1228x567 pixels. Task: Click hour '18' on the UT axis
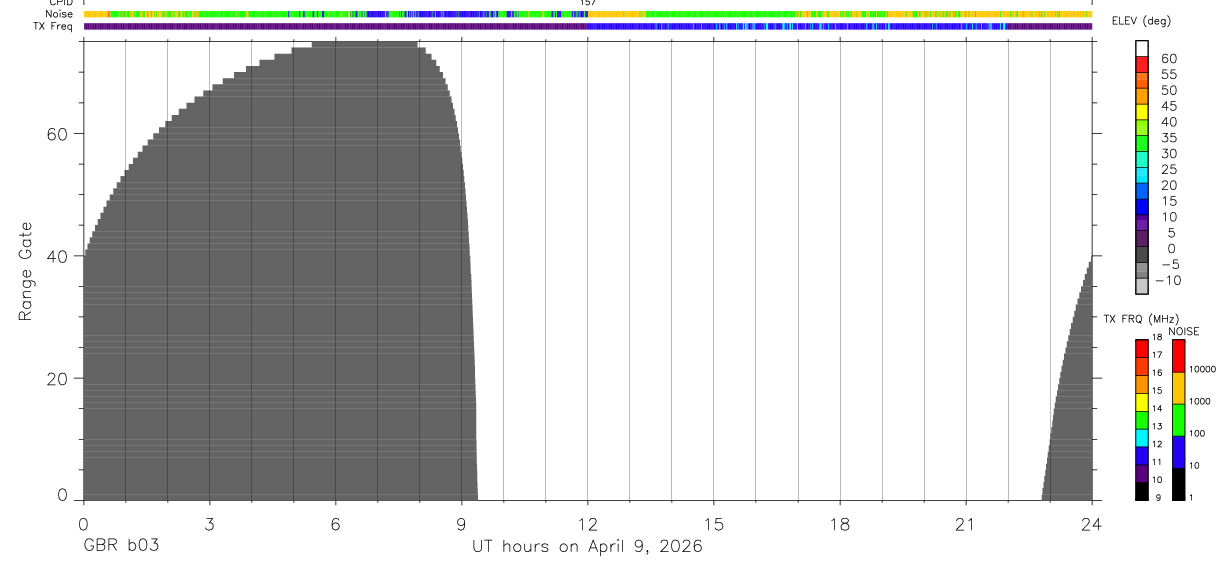(x=840, y=524)
